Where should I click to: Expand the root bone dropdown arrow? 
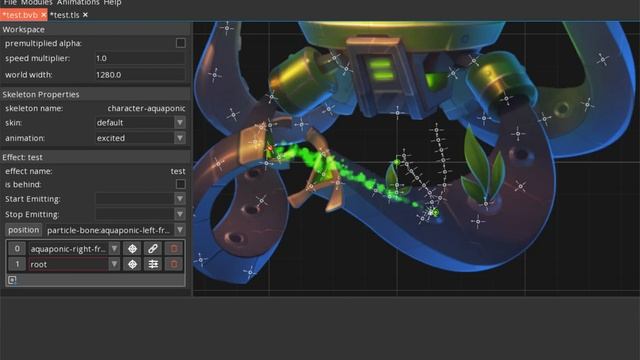114,264
